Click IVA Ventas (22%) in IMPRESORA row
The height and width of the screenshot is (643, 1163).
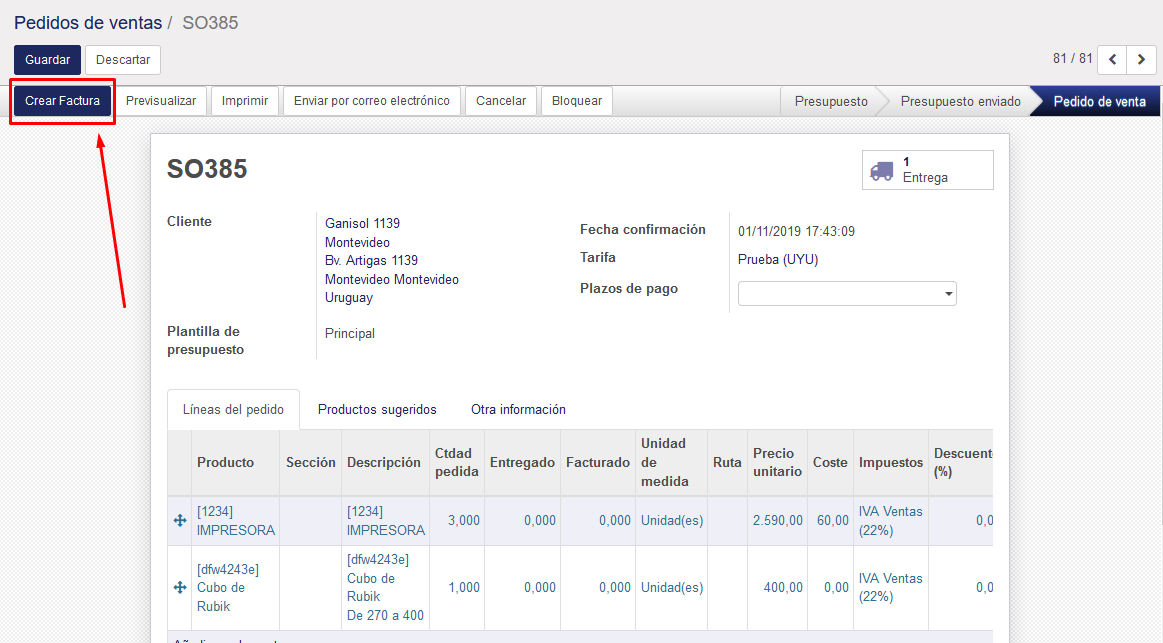[890, 521]
